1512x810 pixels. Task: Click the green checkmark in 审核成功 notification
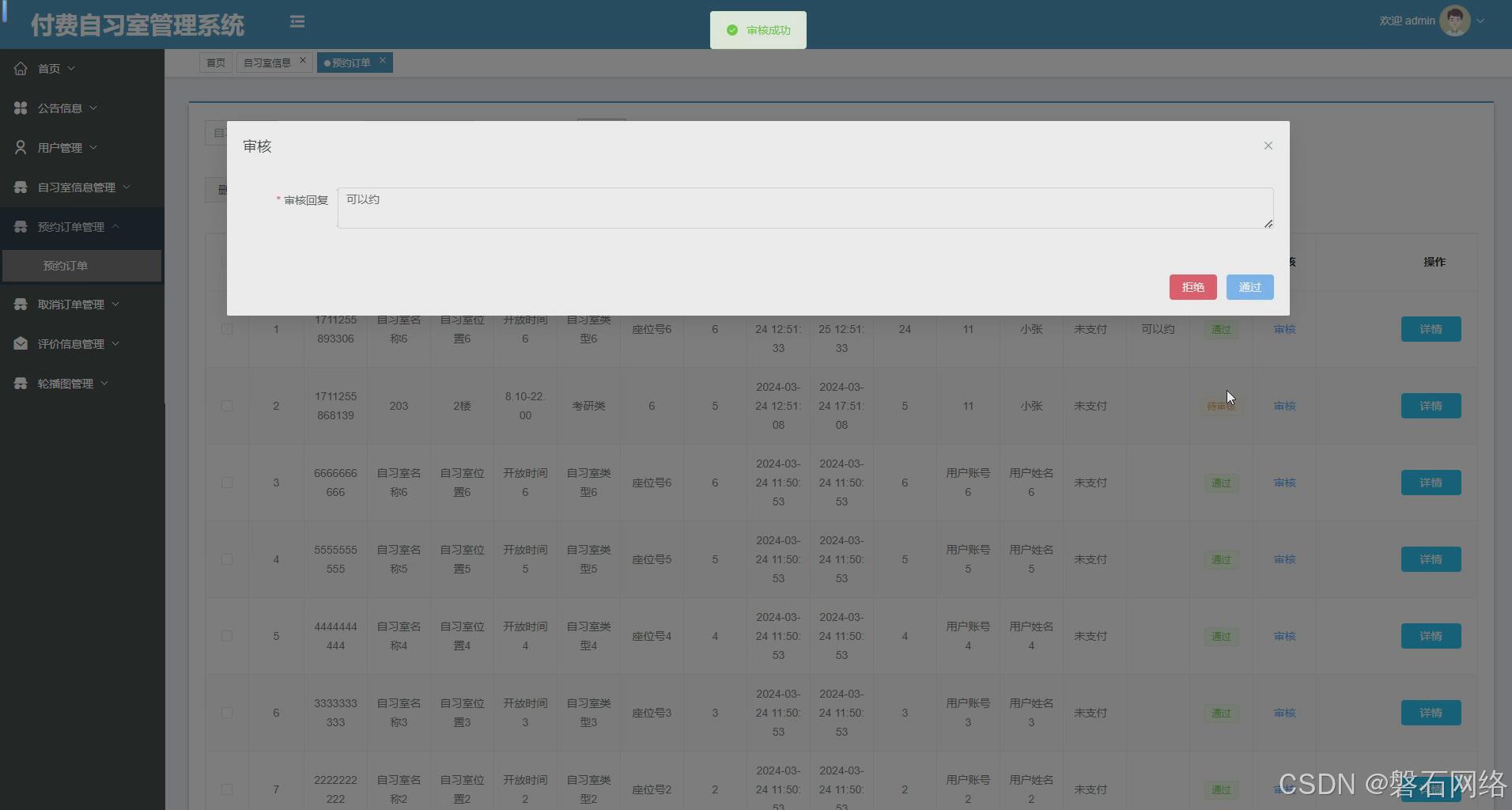point(731,30)
